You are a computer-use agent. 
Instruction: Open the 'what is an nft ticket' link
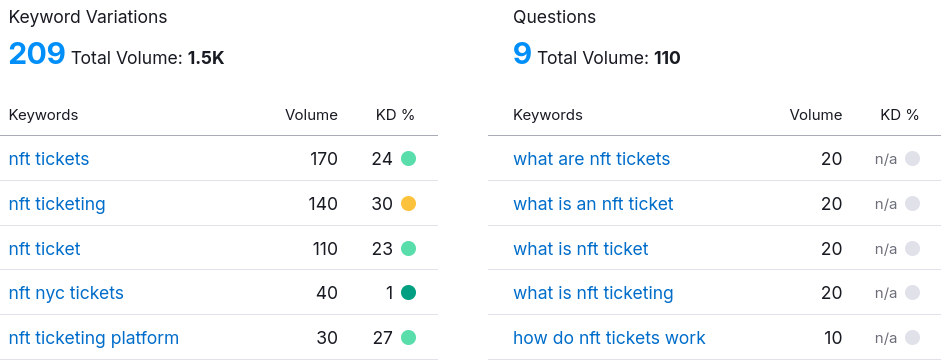(x=593, y=204)
